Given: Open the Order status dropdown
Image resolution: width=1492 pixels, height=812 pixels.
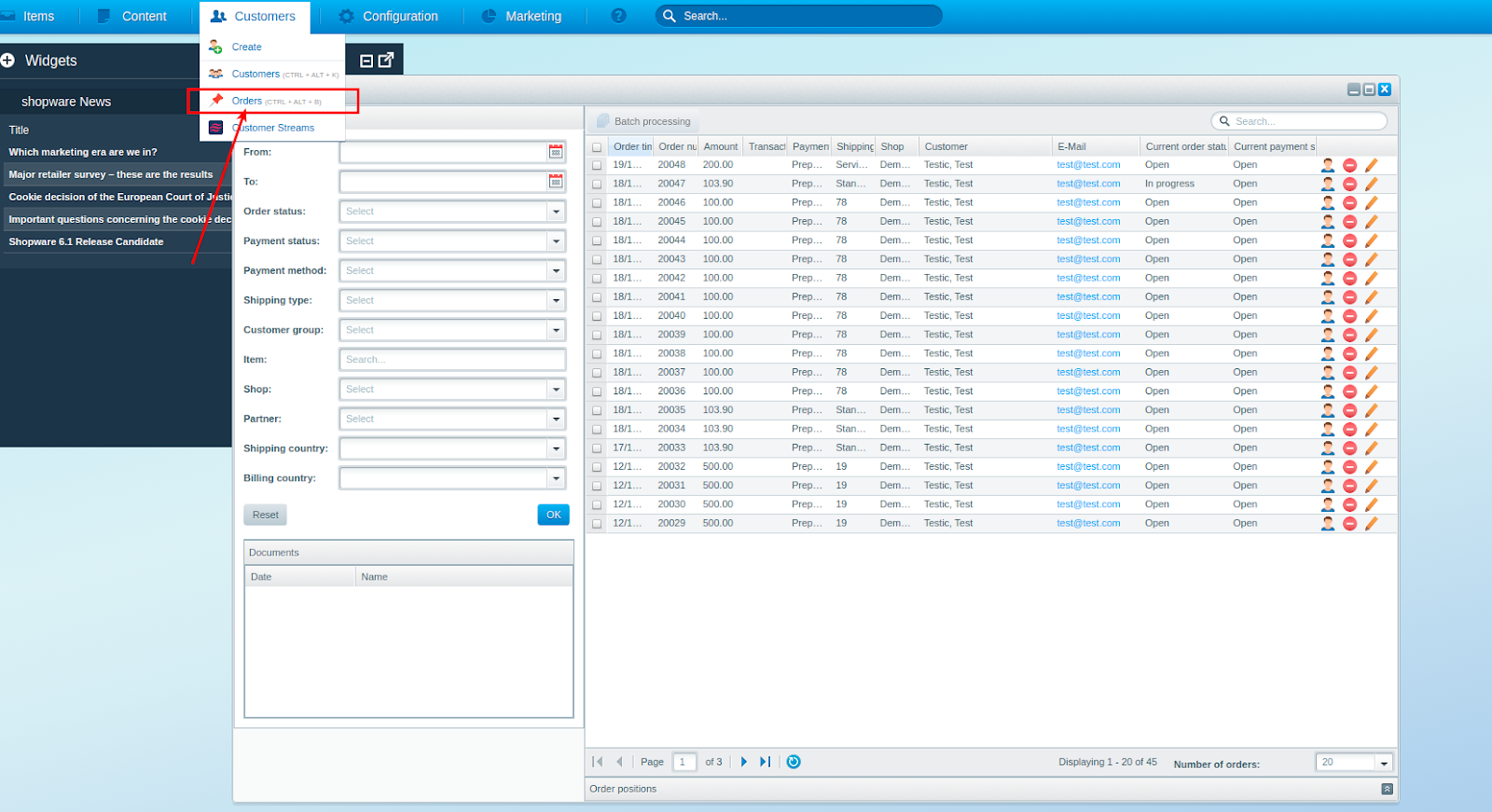Looking at the screenshot, I should (556, 212).
